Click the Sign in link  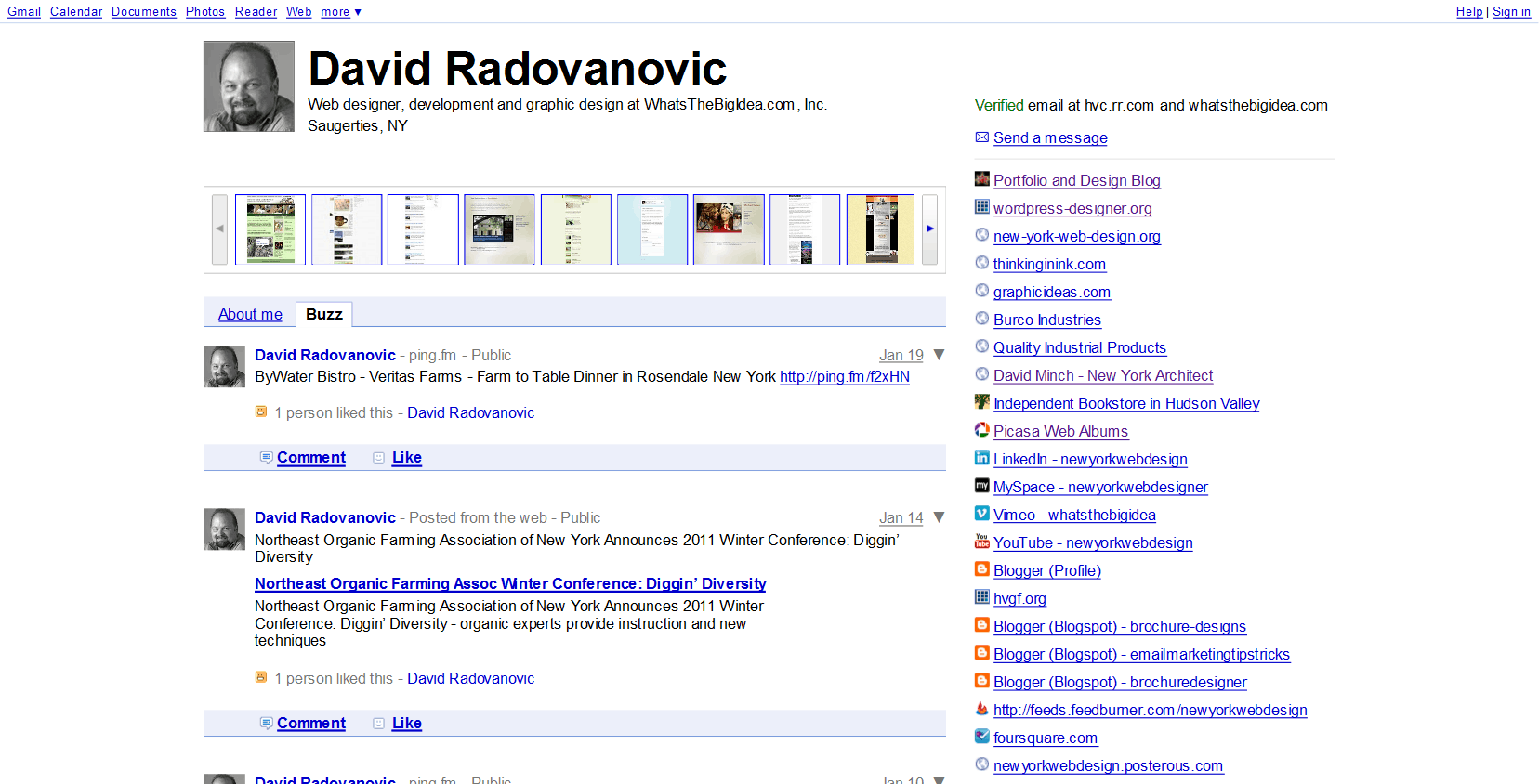coord(1511,11)
